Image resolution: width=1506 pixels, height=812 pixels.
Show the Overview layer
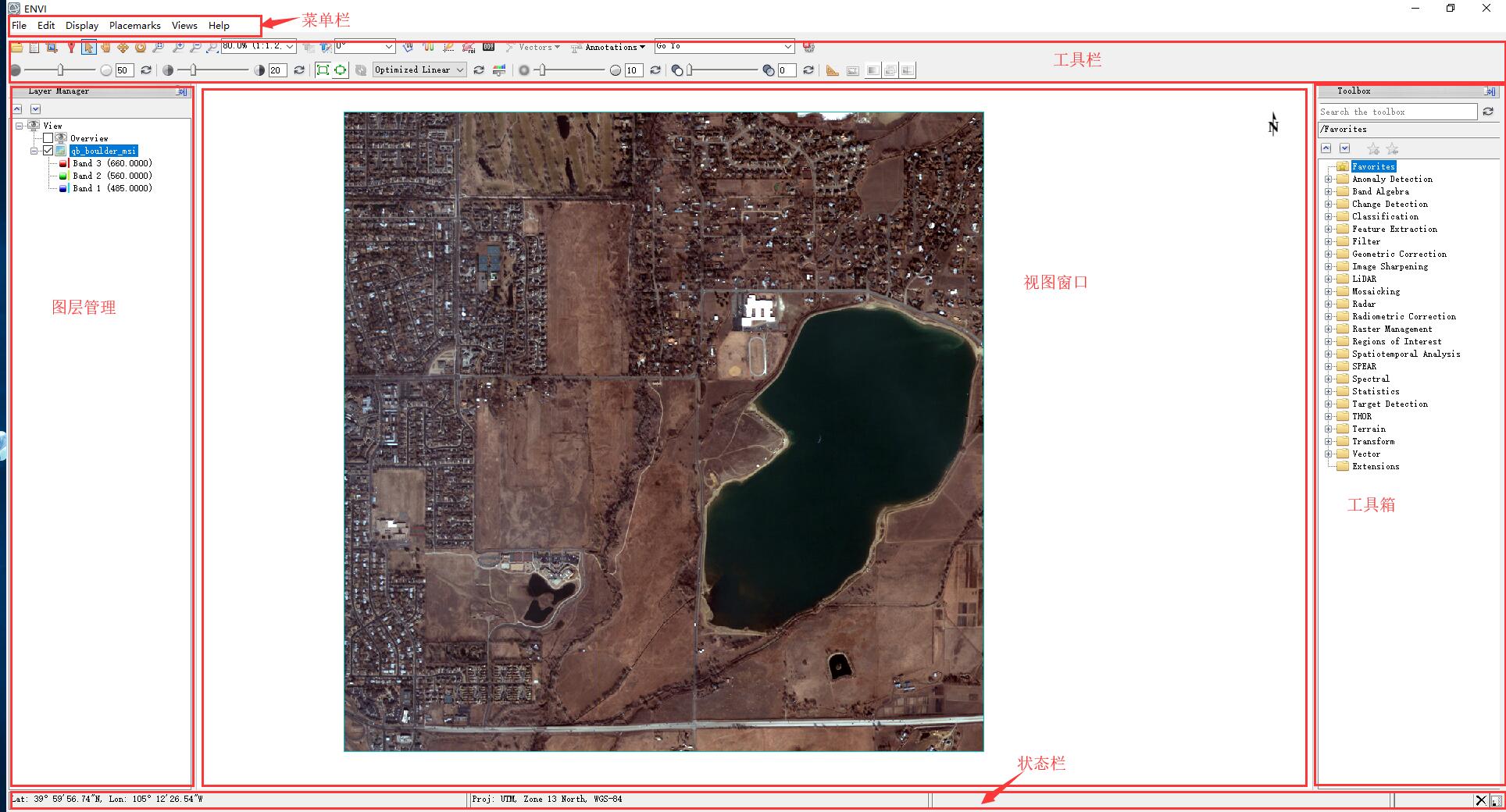click(48, 138)
